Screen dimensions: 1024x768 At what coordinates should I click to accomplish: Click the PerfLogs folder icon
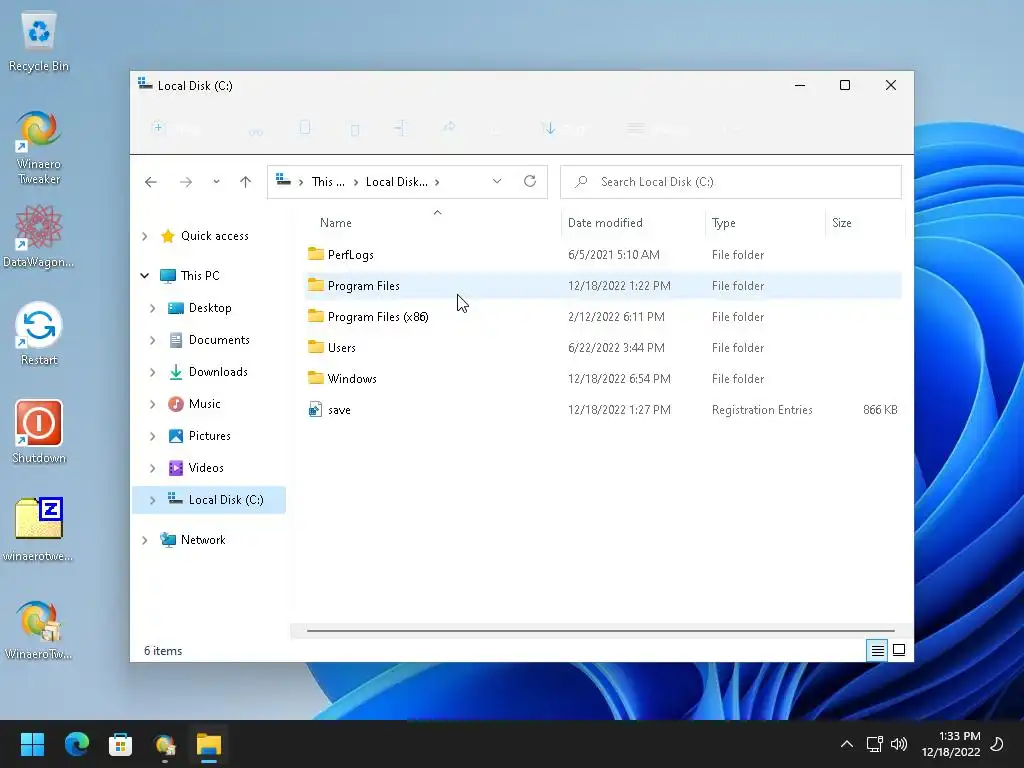[x=316, y=254]
